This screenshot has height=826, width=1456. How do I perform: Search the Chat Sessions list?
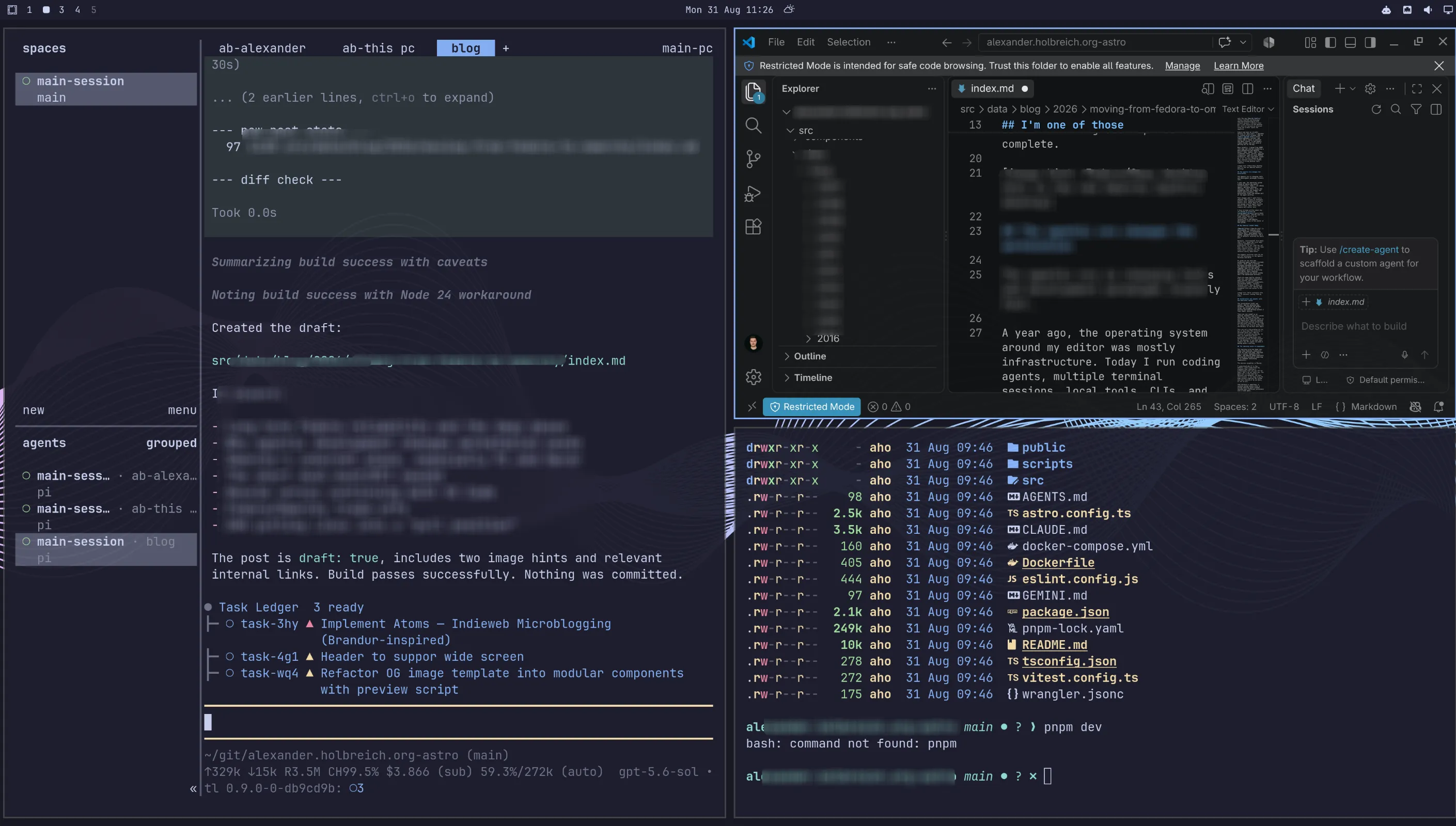tap(1396, 109)
